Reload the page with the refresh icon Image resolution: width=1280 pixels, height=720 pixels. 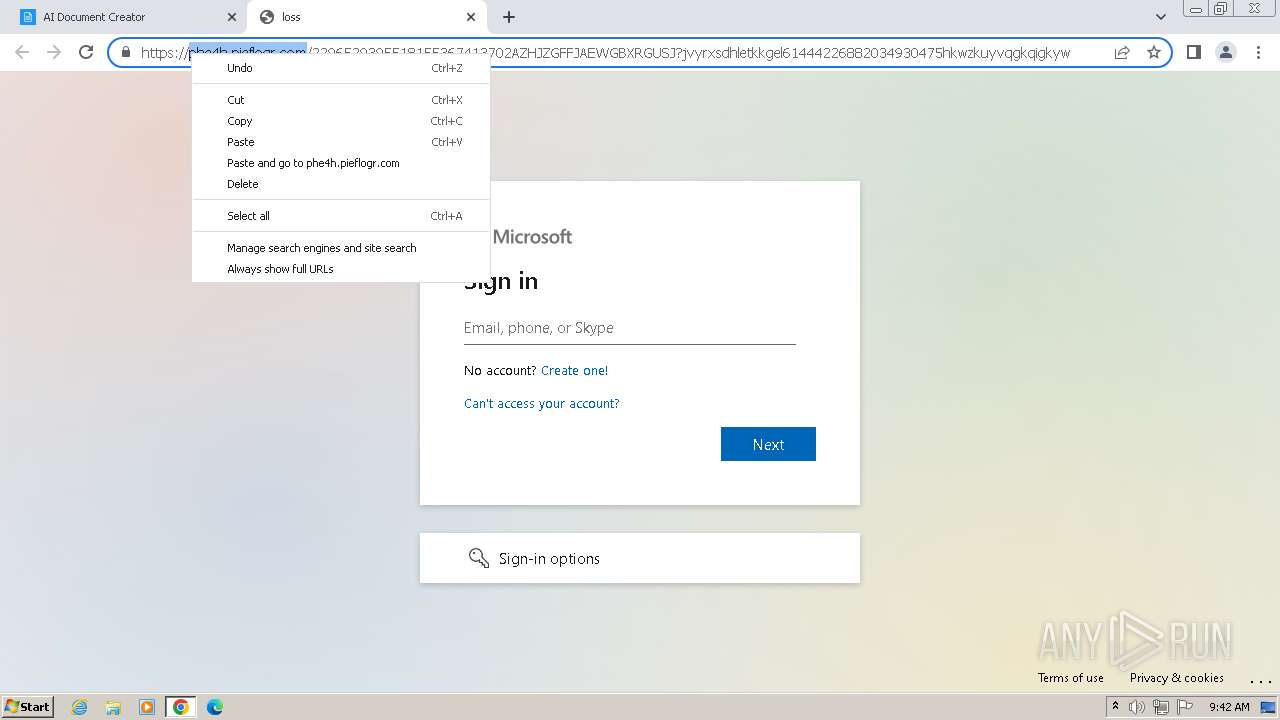pyautogui.click(x=86, y=52)
